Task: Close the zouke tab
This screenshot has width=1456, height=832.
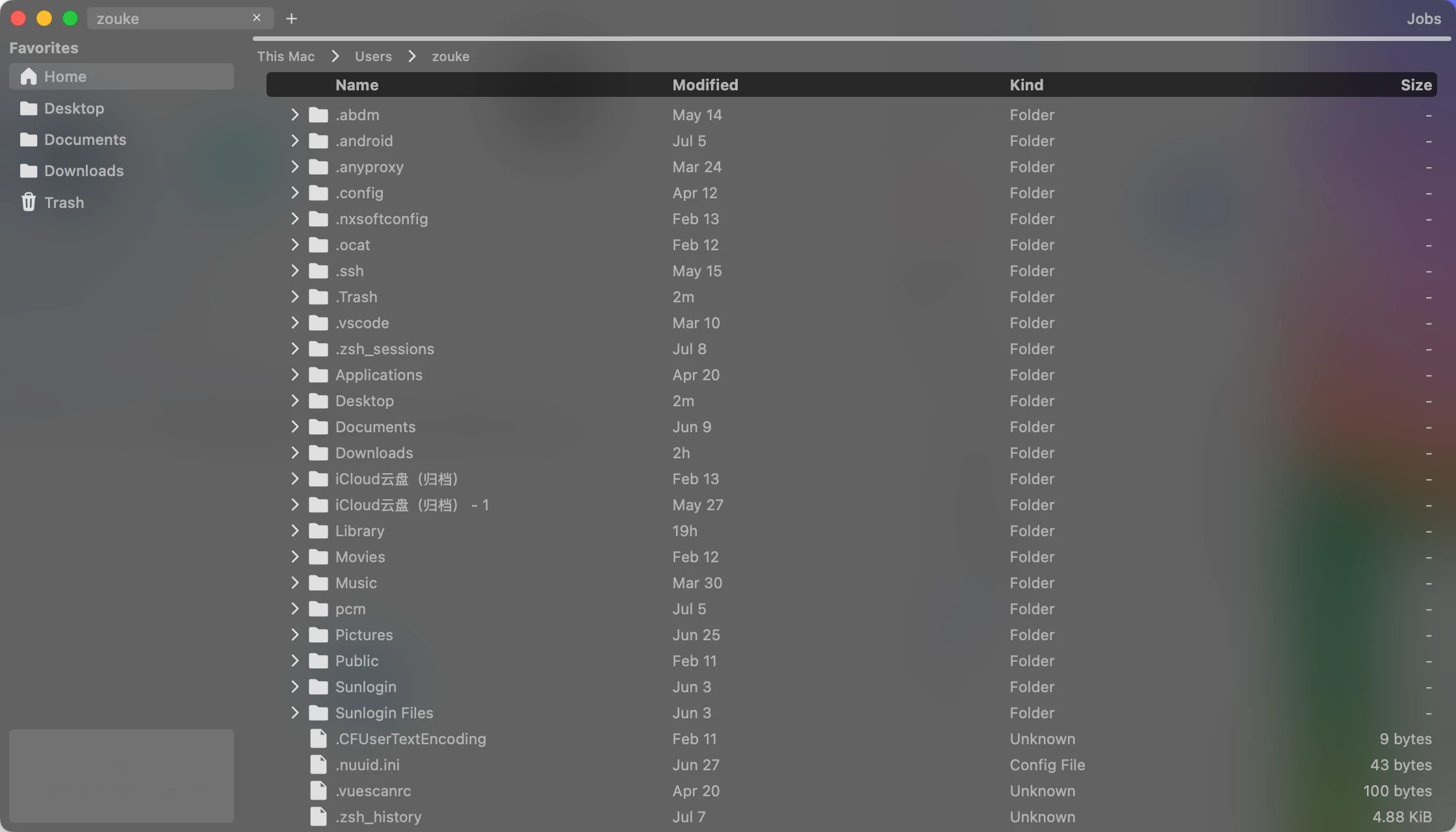Action: [x=257, y=18]
